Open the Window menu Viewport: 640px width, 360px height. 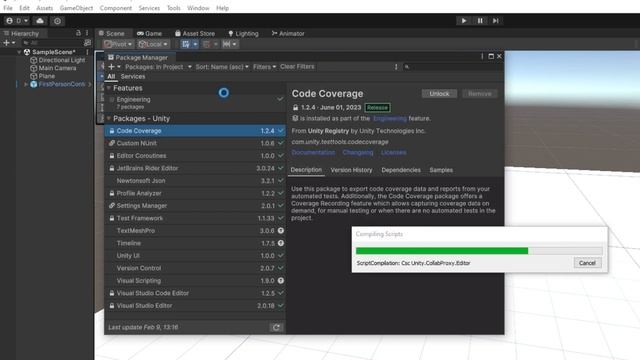click(x=198, y=8)
